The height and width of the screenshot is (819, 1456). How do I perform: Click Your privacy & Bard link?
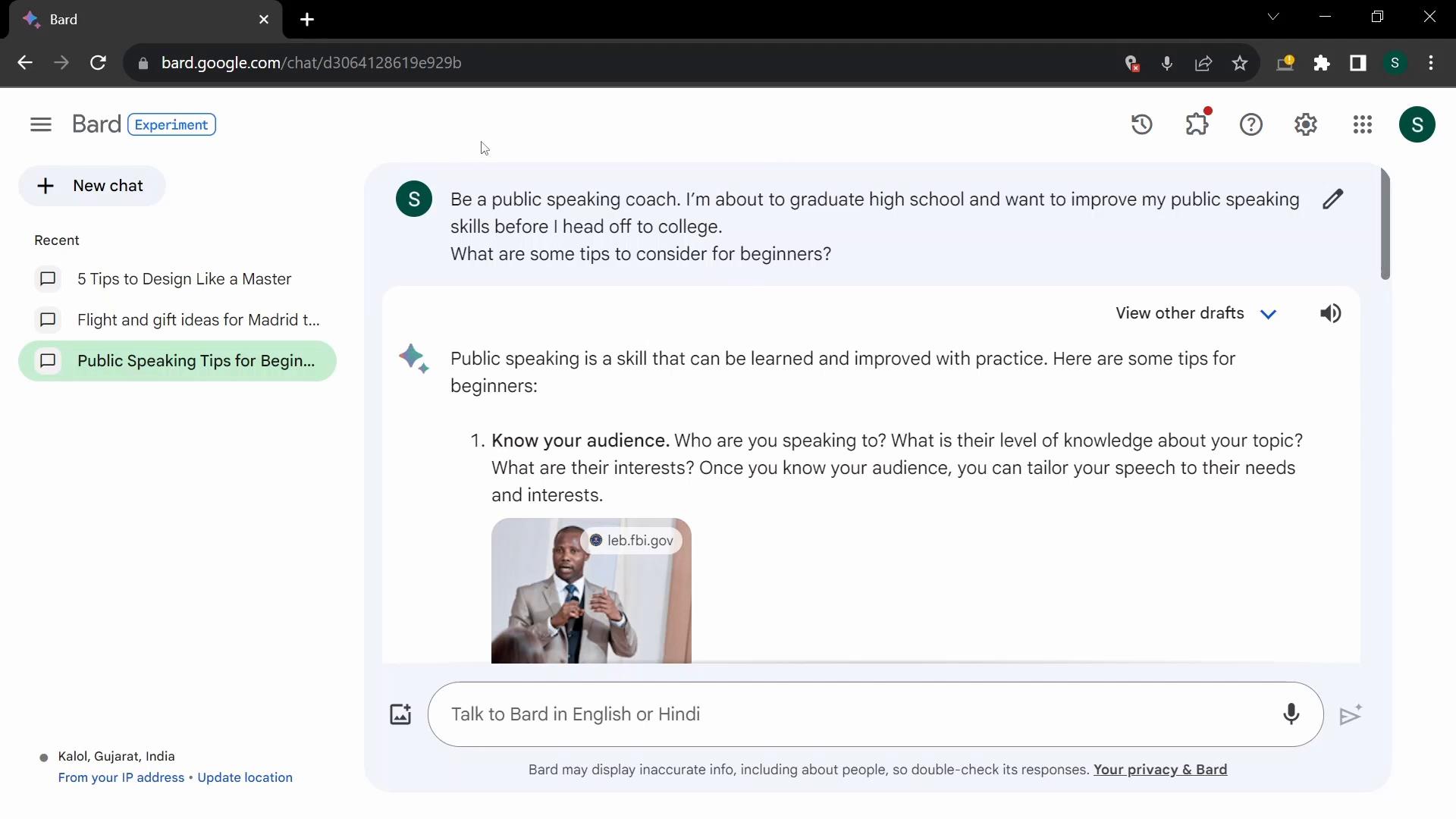point(1160,769)
